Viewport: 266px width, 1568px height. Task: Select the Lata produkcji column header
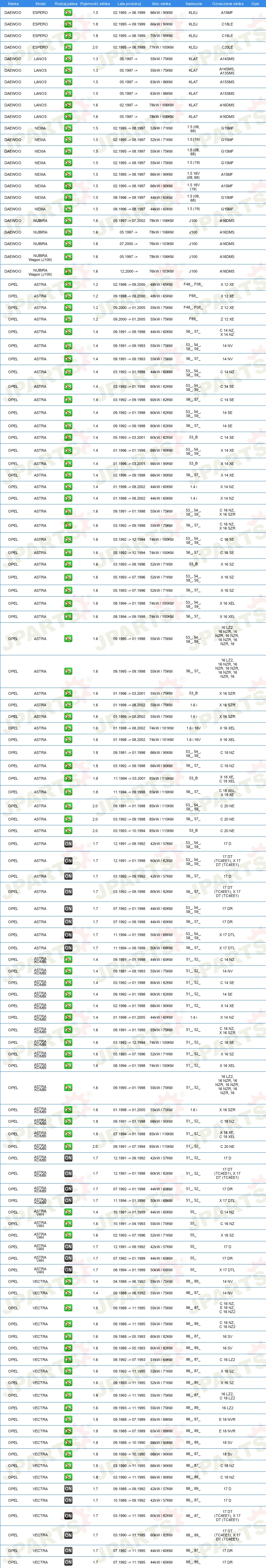coord(129,4)
